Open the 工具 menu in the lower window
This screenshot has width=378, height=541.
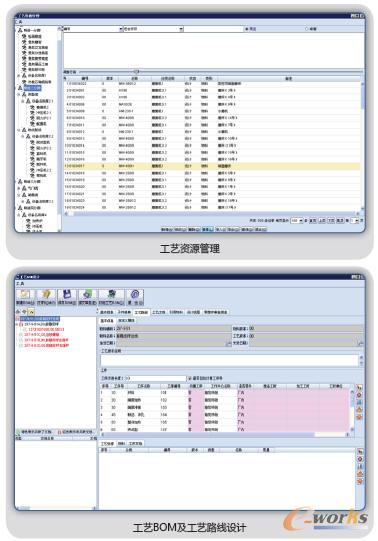pos(20,284)
